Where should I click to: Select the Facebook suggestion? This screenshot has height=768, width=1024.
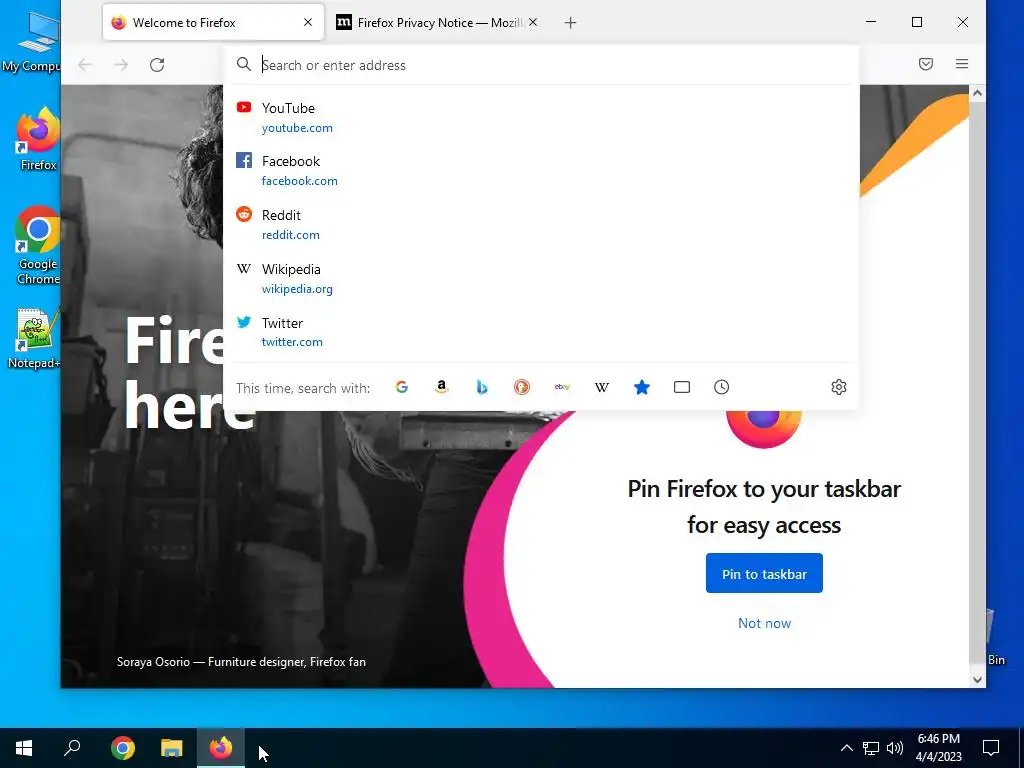tap(541, 170)
